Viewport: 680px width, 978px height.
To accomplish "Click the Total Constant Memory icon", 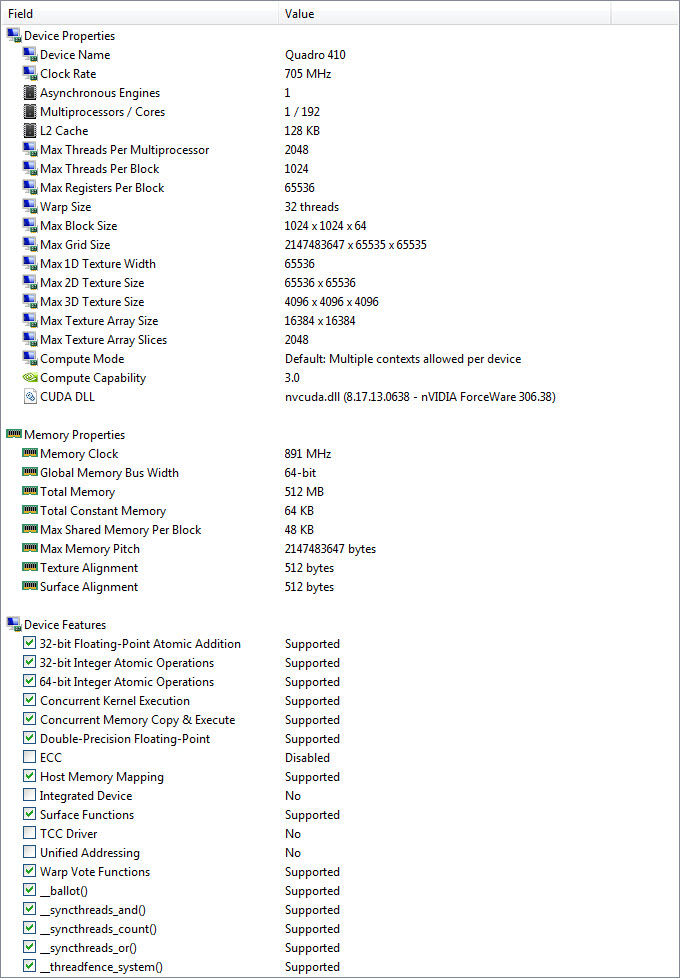I will click(x=30, y=510).
